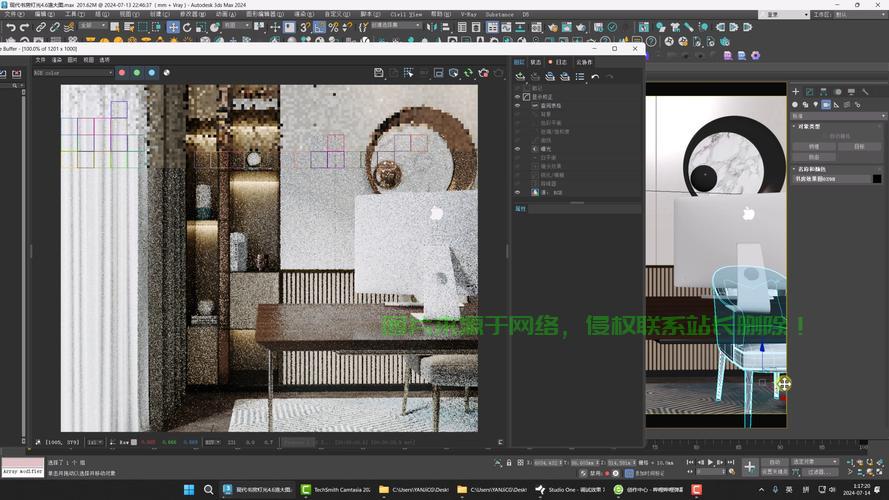Click the Auto Key button

tap(774, 462)
